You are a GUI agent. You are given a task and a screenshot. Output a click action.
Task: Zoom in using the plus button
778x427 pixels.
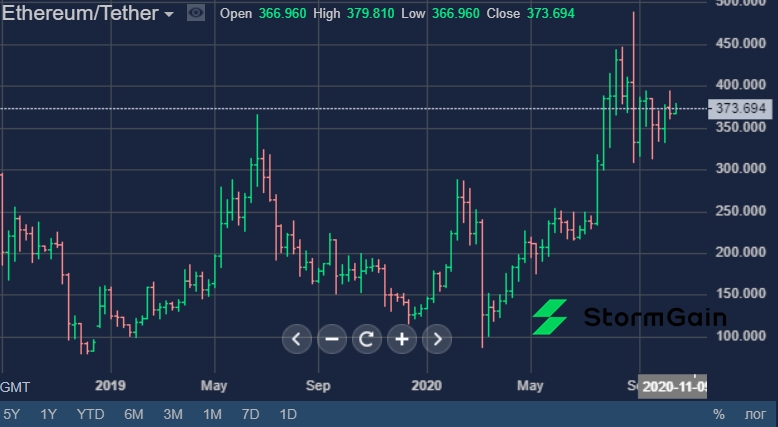(x=402, y=339)
